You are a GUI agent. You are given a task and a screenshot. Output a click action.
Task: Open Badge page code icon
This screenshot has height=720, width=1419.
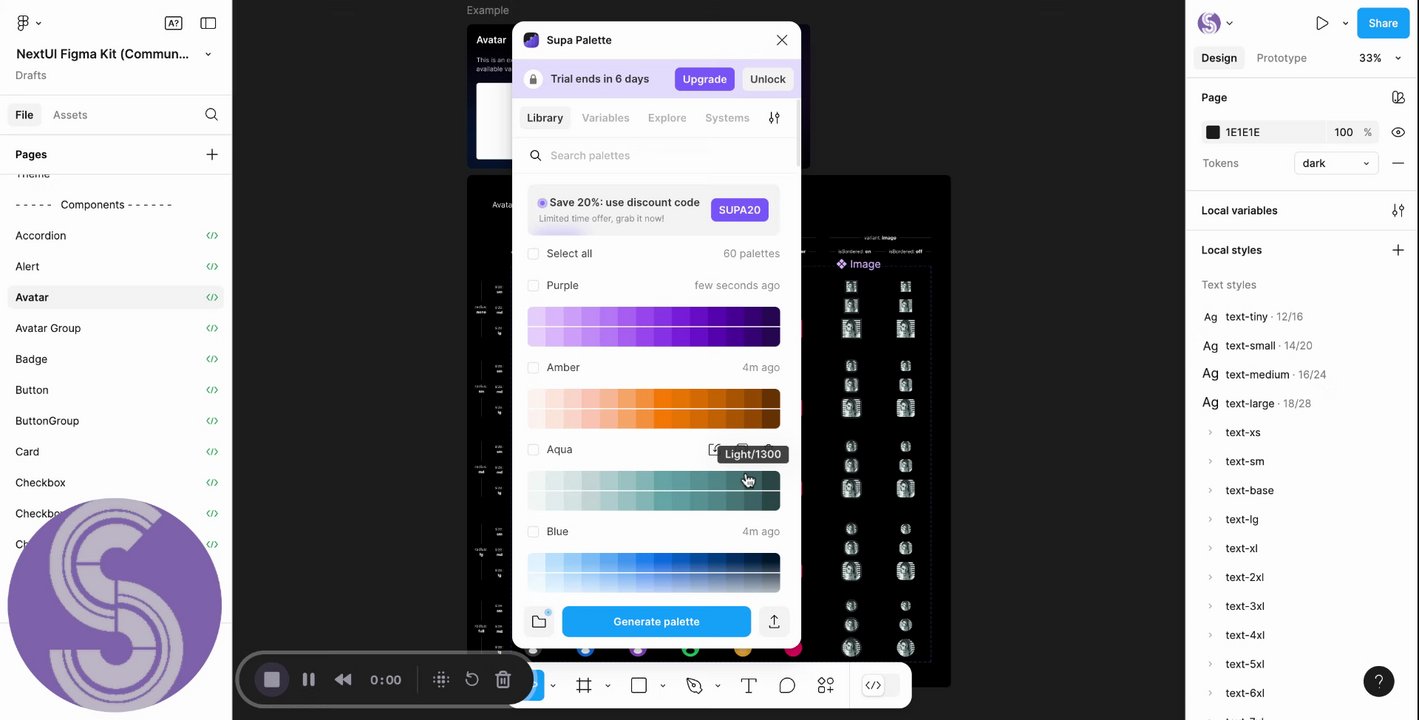click(x=212, y=359)
